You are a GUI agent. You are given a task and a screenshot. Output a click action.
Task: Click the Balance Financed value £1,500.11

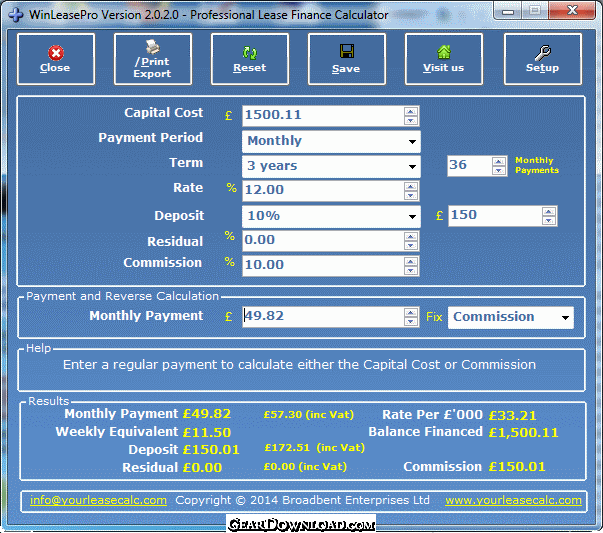[523, 433]
